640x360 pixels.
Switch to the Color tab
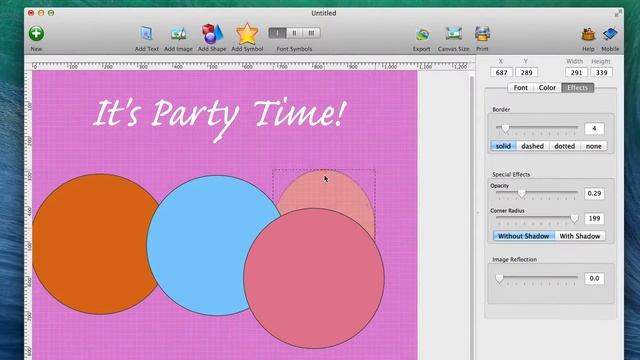(x=547, y=88)
